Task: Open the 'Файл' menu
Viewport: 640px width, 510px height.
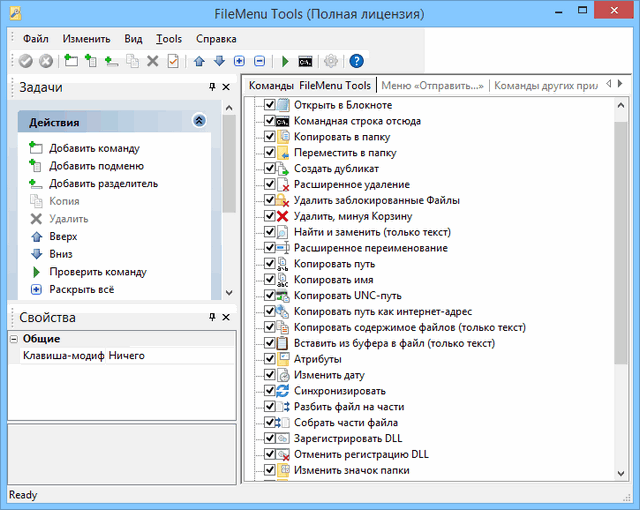Action: point(35,39)
